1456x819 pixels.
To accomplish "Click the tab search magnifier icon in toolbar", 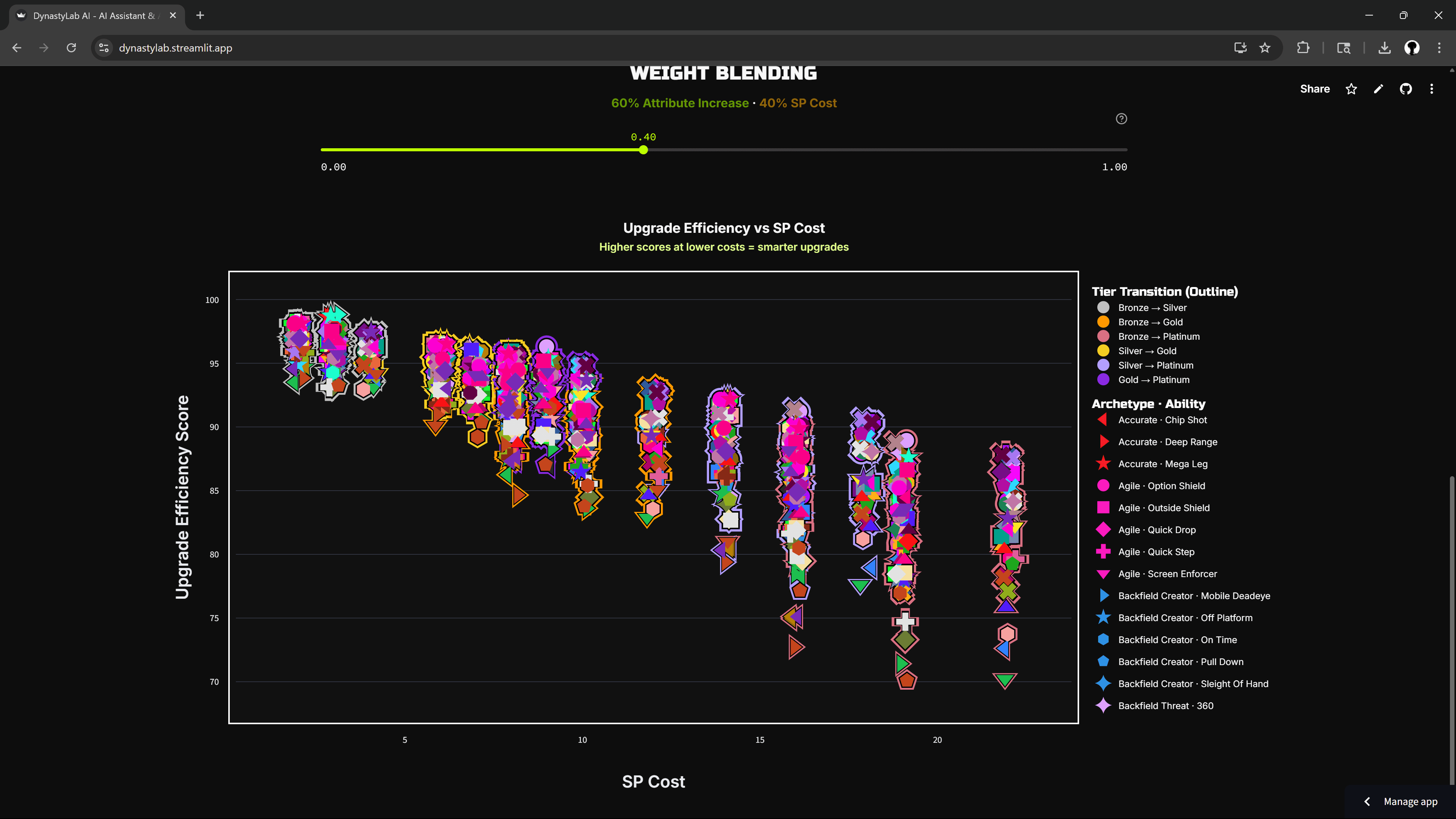I will (1344, 48).
